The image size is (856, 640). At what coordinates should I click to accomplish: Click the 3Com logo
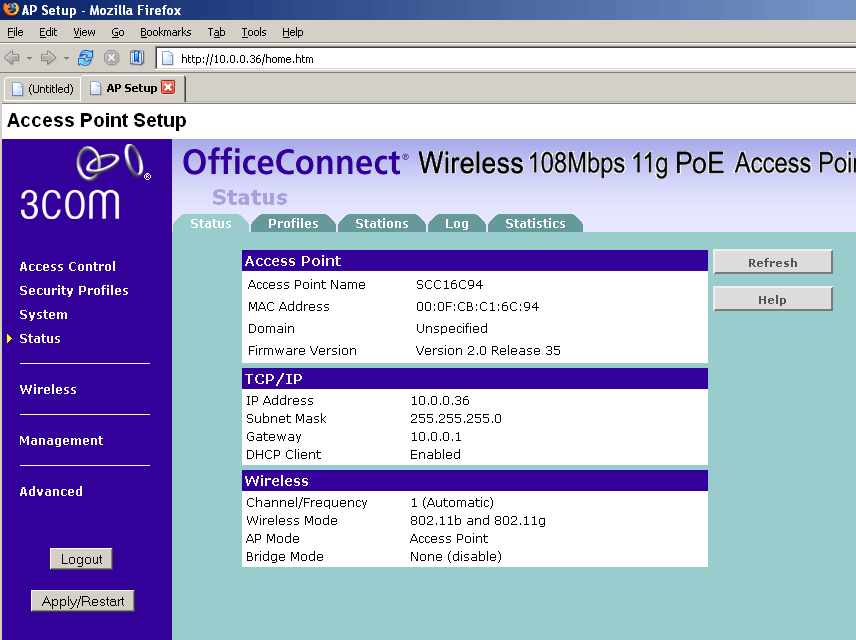tap(85, 182)
